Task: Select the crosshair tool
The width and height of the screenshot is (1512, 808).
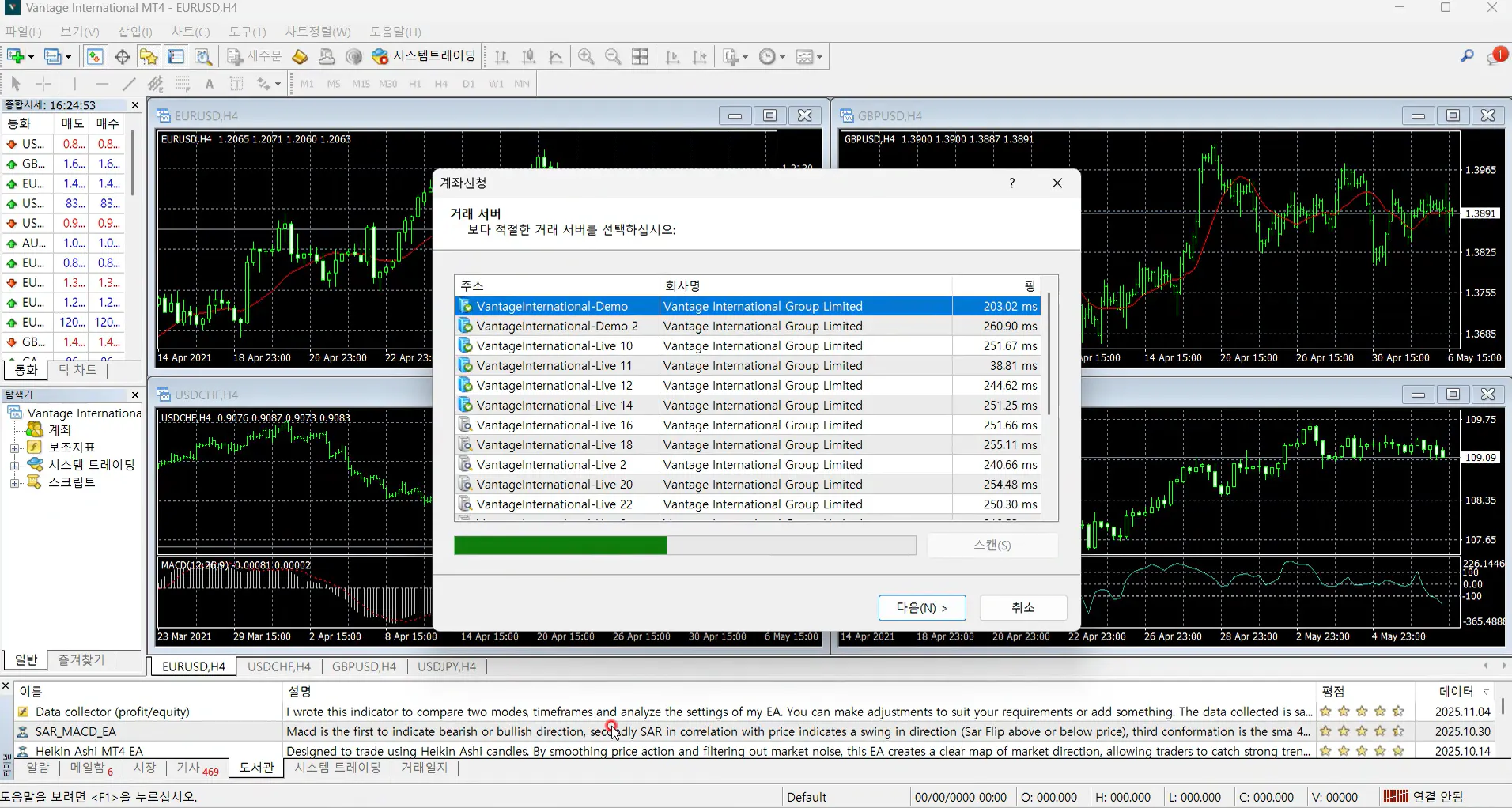Action: (x=43, y=84)
